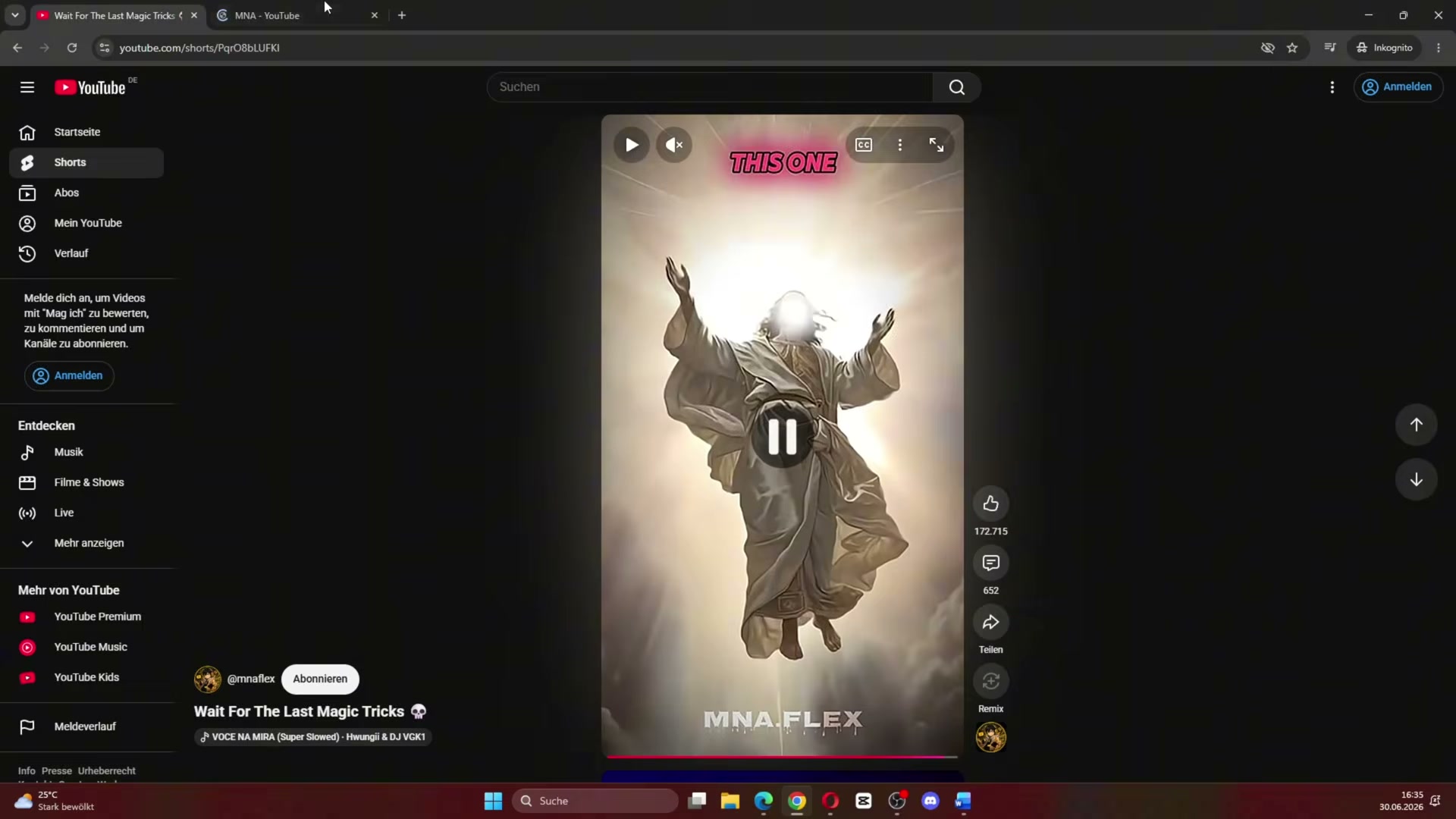Open the Chrome three-dot menu

[1439, 48]
